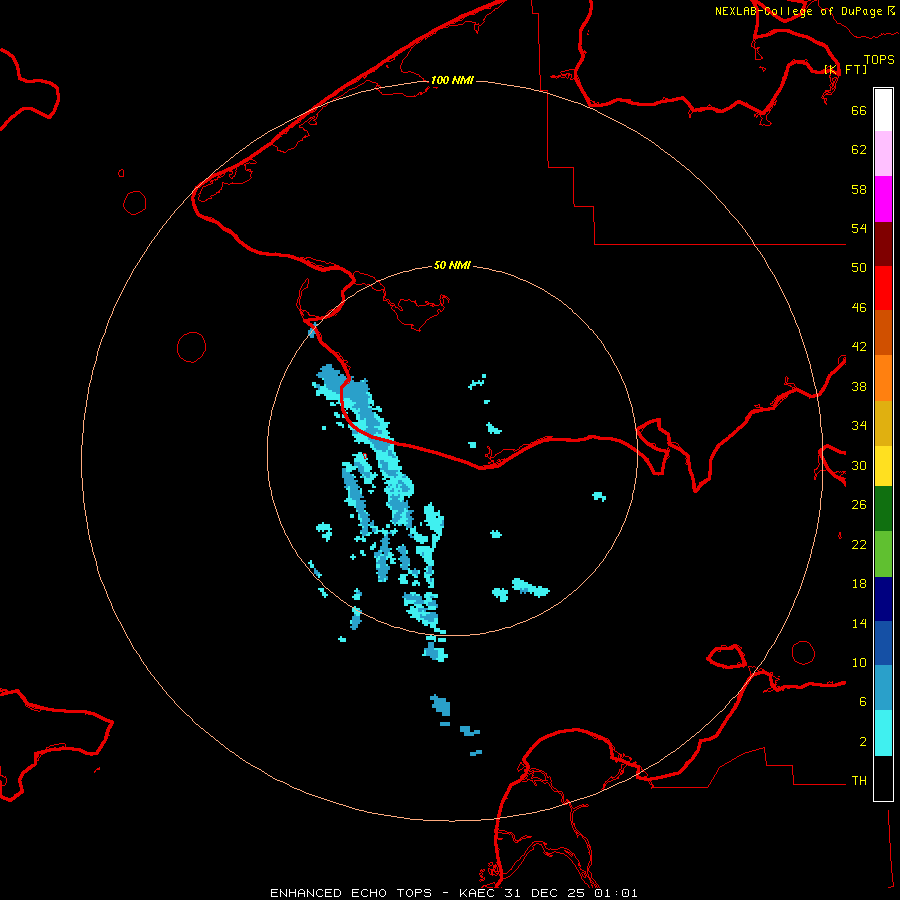Click the 50 NMI range ring label
Screen dimensions: 900x900
click(452, 265)
